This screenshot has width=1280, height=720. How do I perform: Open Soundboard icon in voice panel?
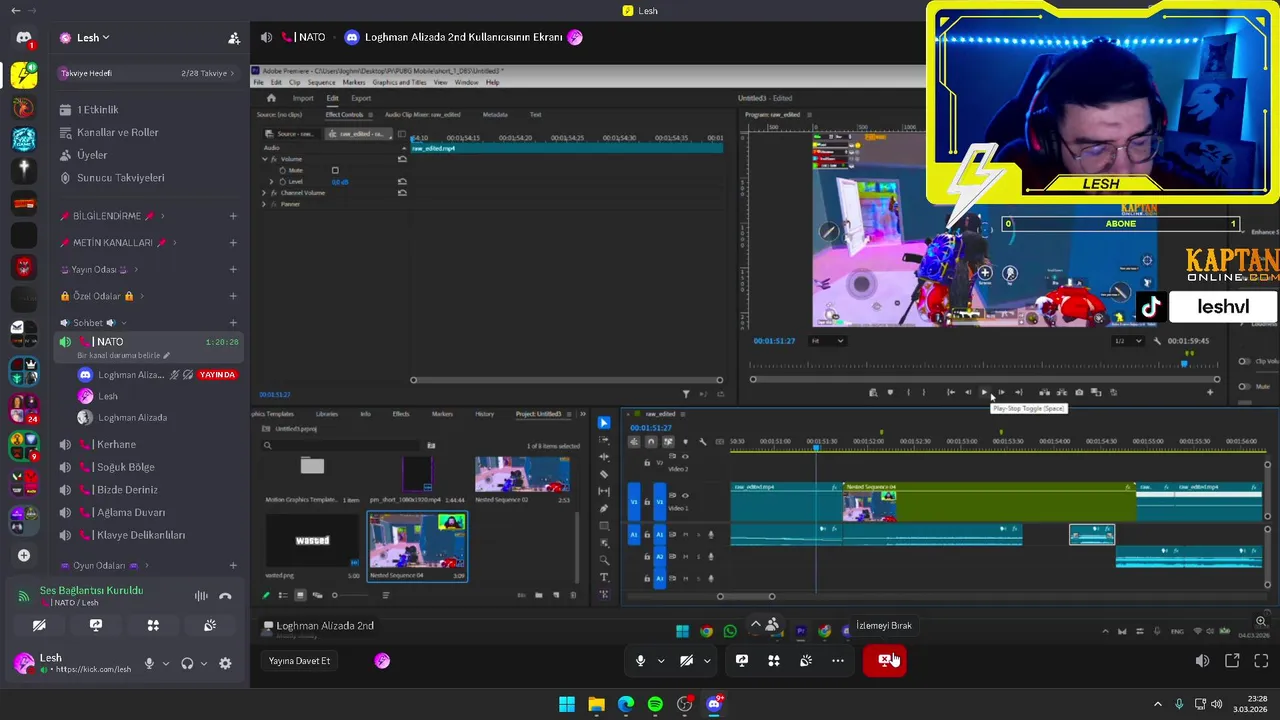click(x=210, y=625)
